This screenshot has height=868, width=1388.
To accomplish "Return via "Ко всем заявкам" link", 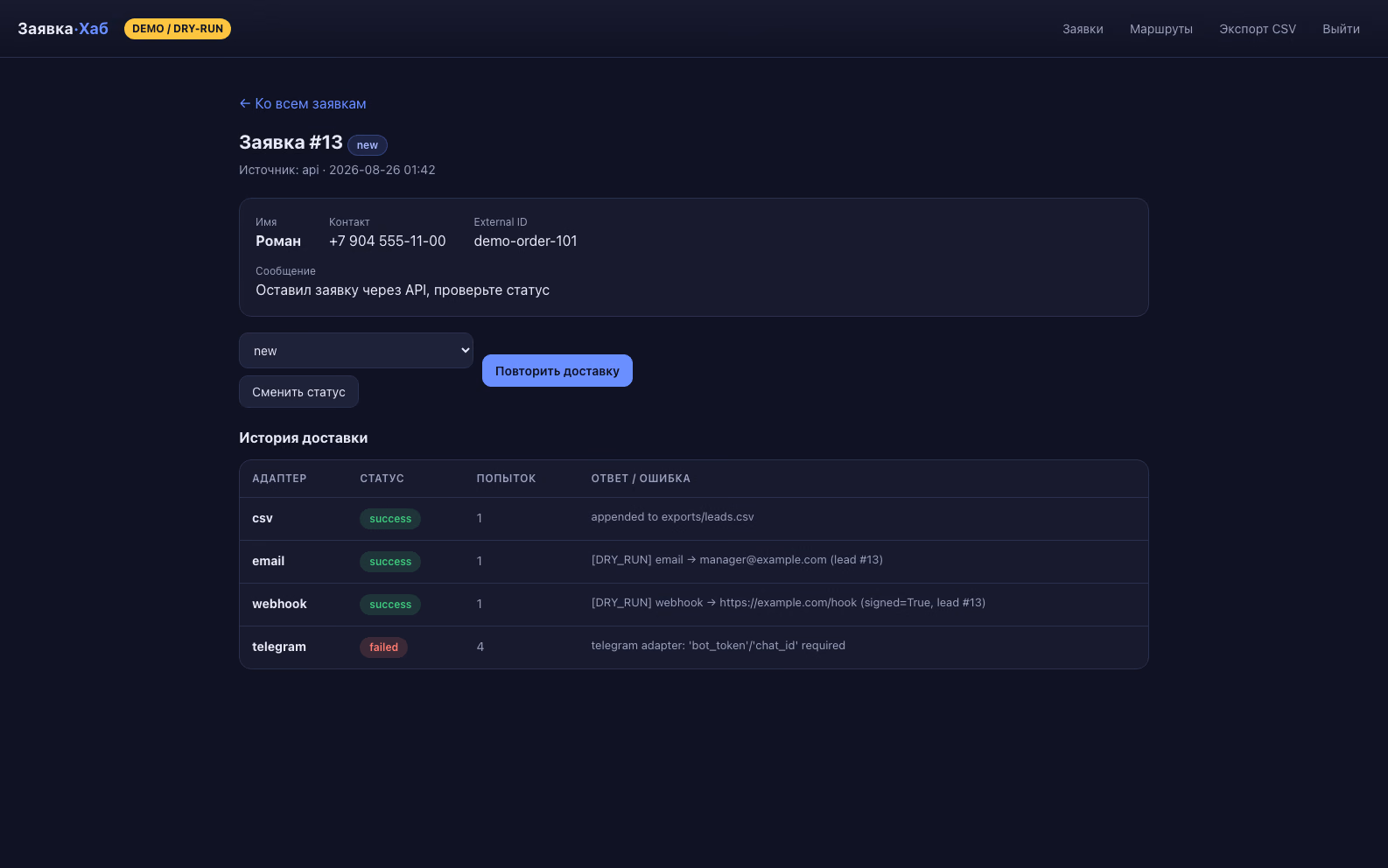I will [303, 103].
